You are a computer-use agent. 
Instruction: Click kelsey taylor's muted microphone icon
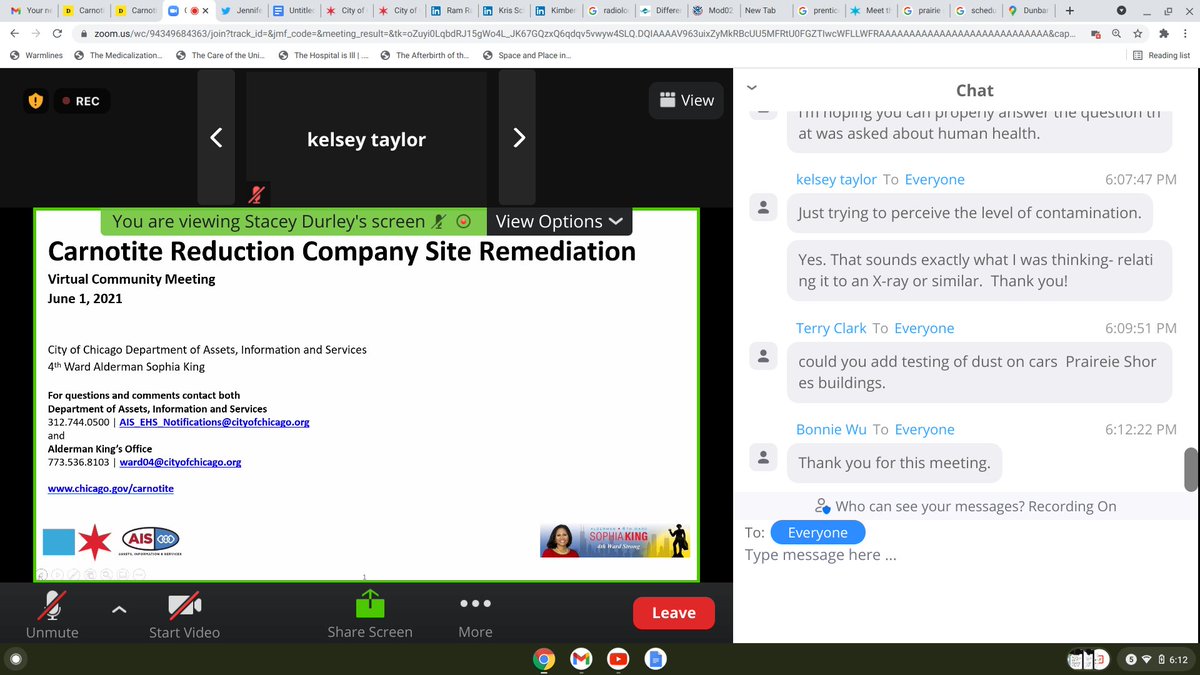258,193
